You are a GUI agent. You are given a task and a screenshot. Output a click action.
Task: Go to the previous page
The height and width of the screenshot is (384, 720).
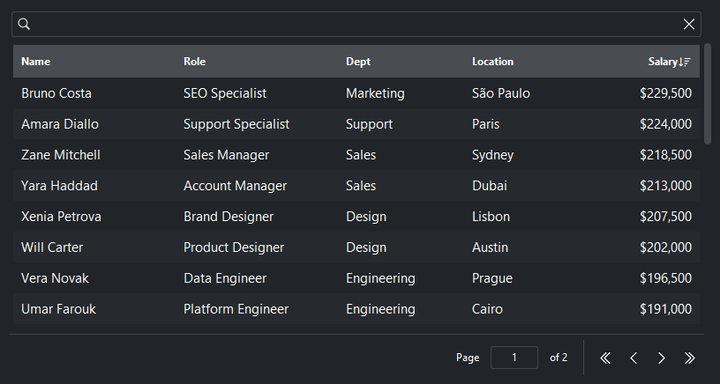[x=633, y=358]
